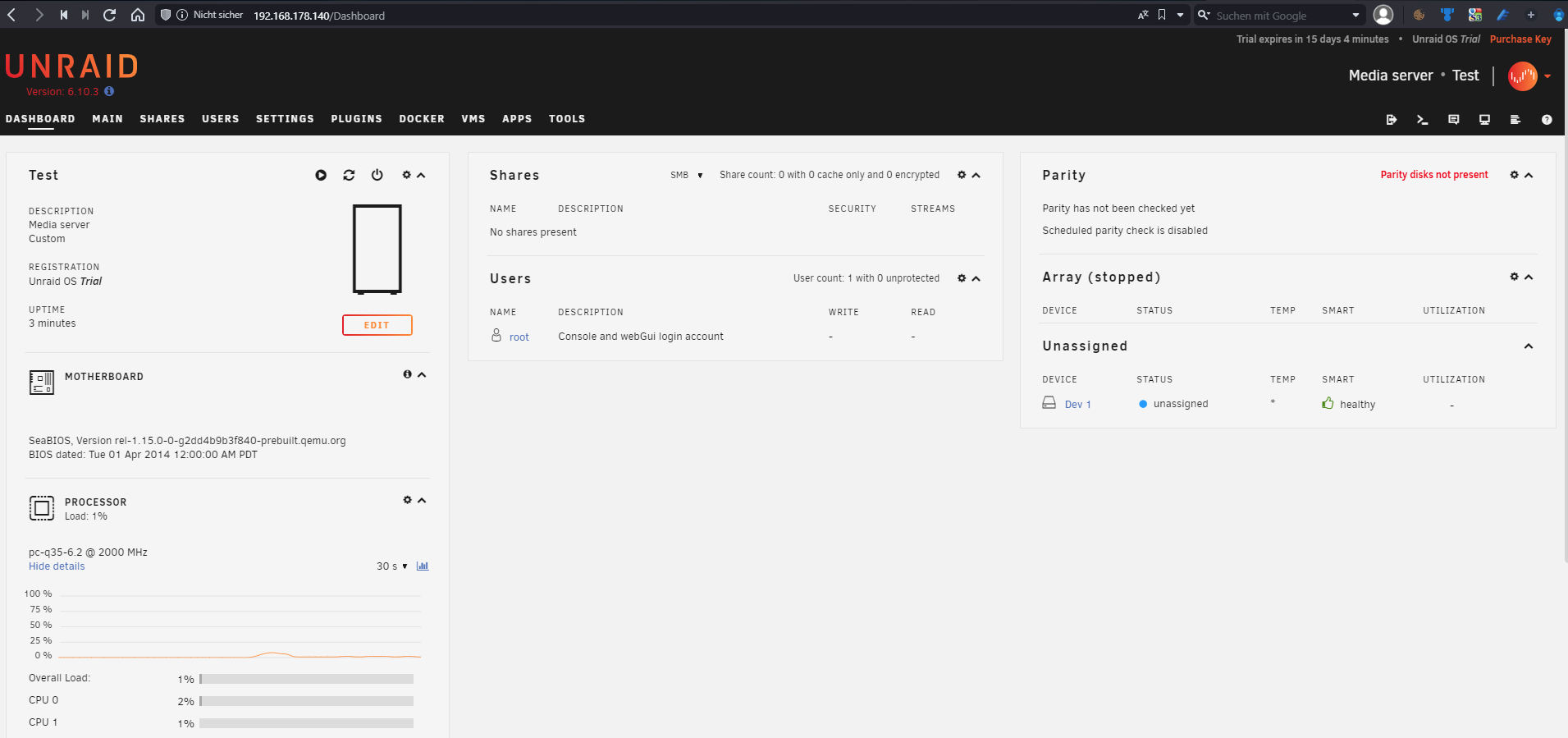
Task: Click the power-off icon in the Test panel
Action: point(377,175)
